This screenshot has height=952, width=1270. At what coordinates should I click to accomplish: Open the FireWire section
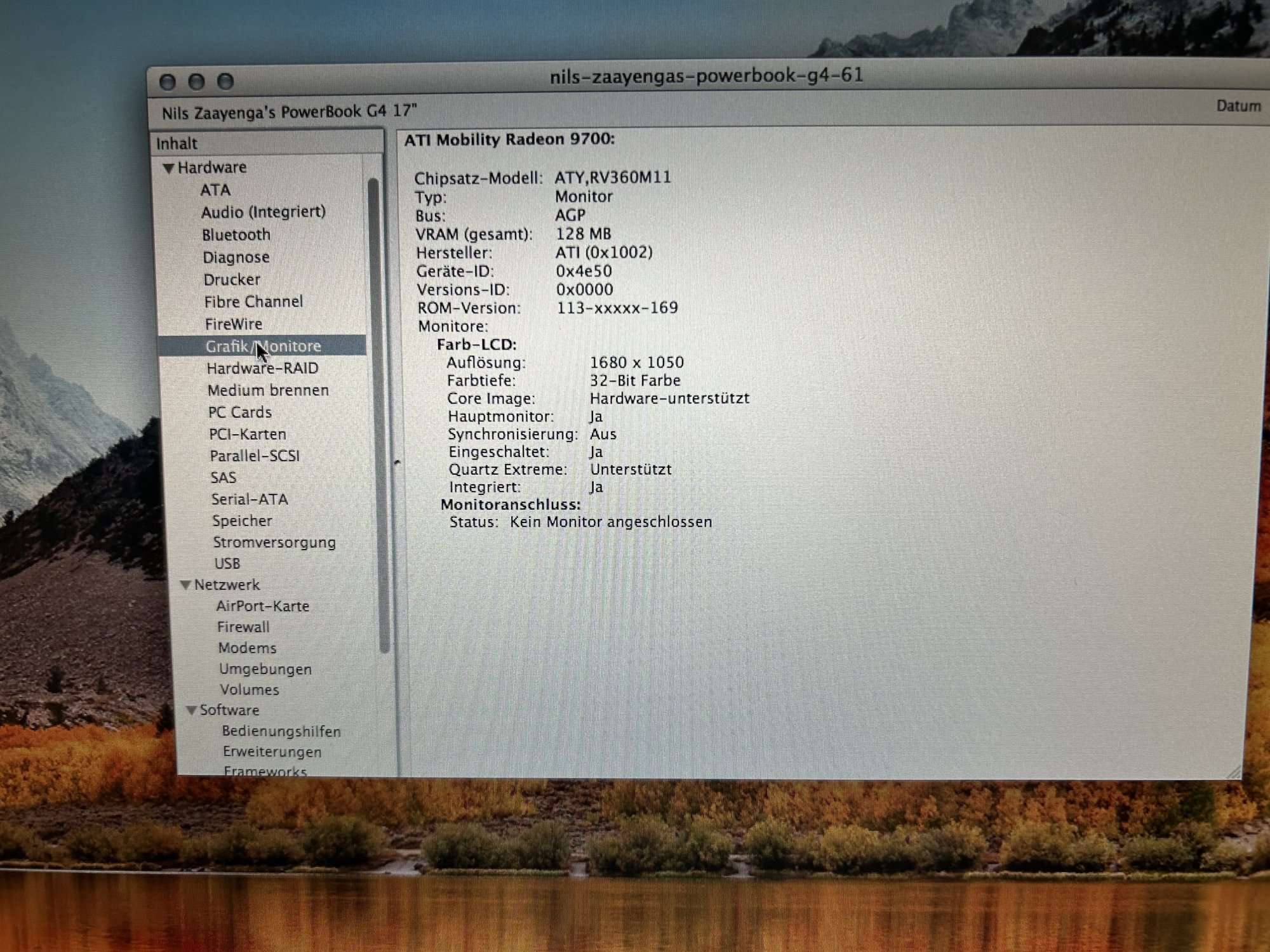233,324
